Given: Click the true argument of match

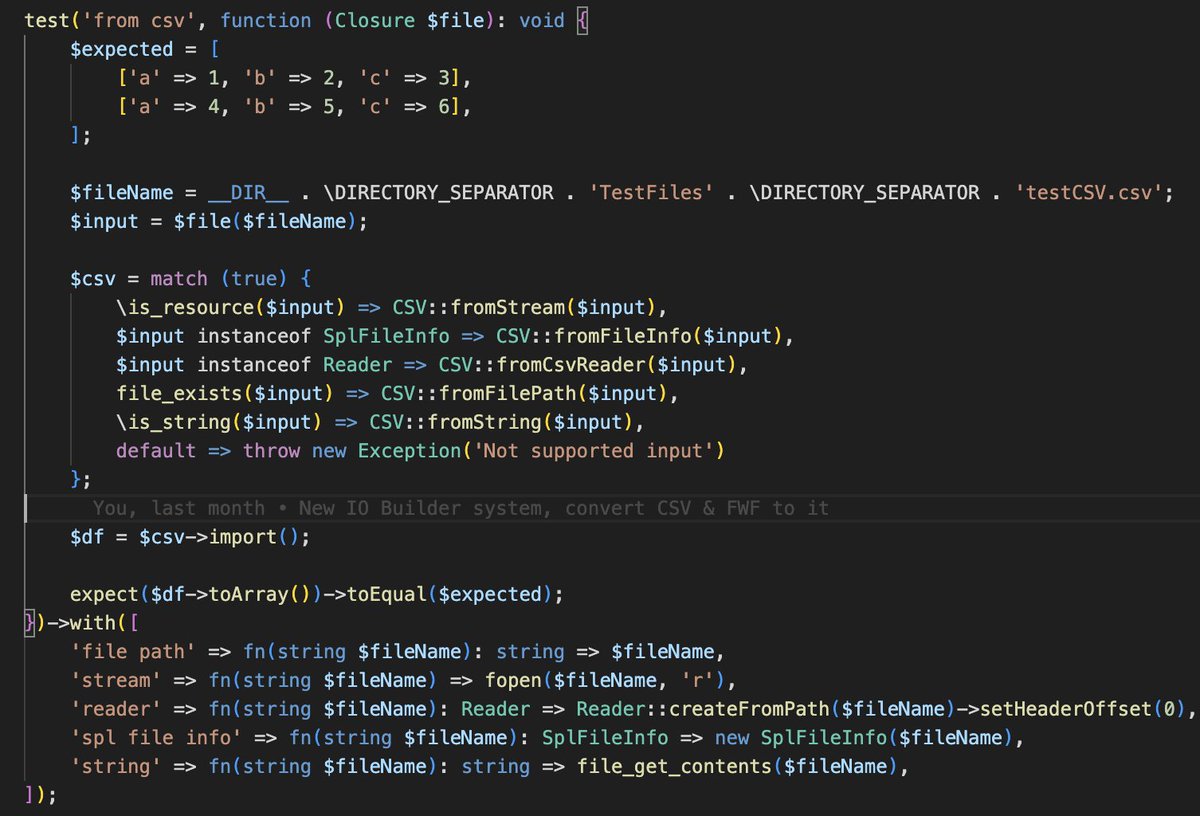Looking at the screenshot, I should click(x=254, y=278).
